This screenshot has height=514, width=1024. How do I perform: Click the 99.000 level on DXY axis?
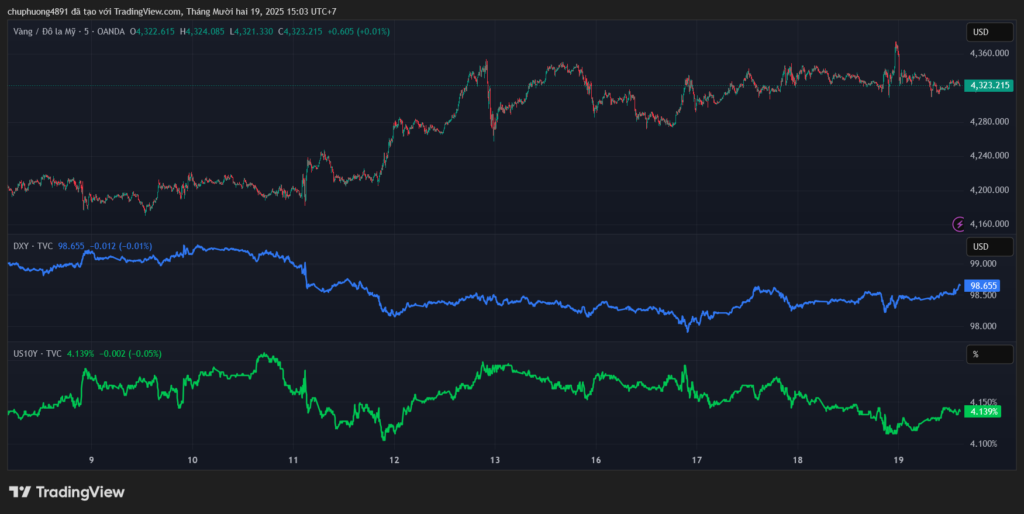985,264
